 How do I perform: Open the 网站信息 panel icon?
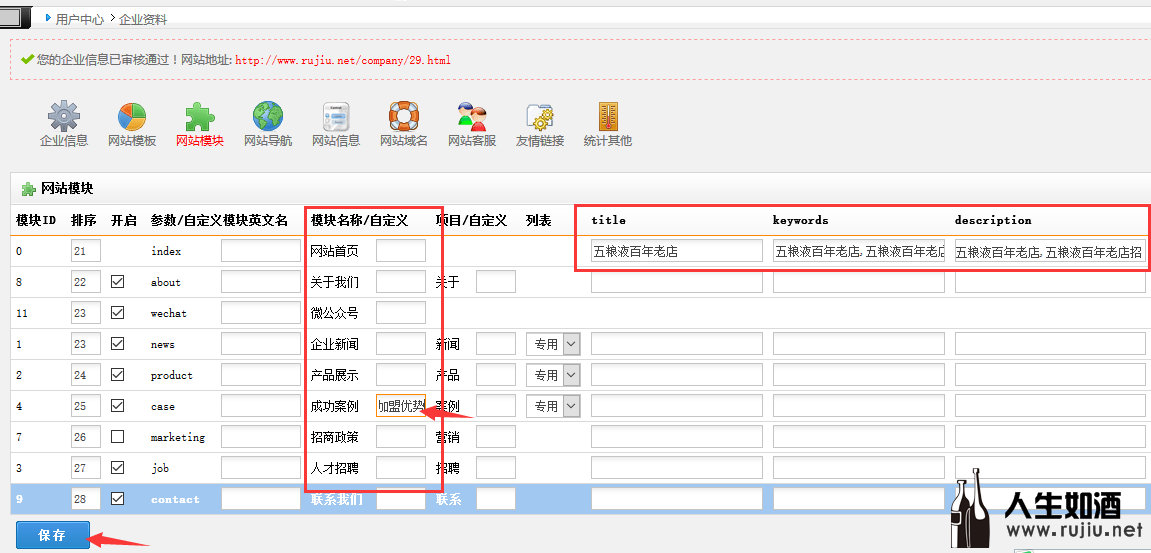click(x=336, y=116)
